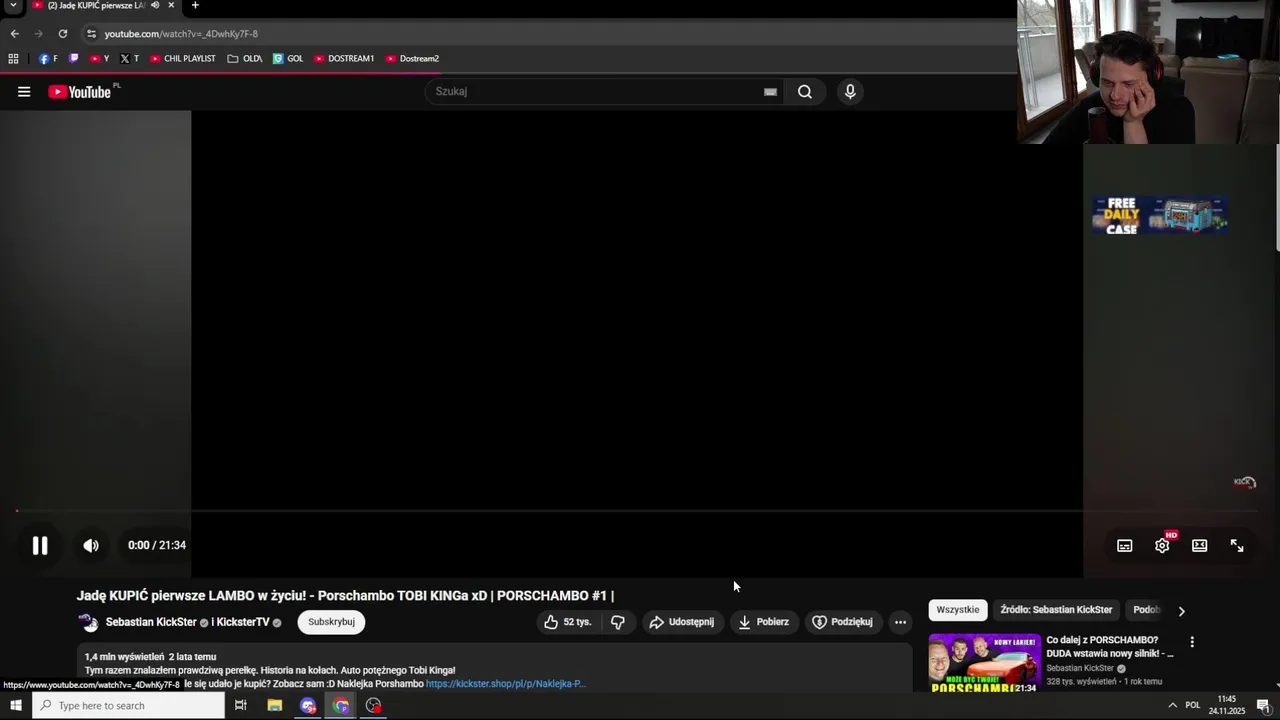Toggle subtitles on the video player

(1125, 545)
